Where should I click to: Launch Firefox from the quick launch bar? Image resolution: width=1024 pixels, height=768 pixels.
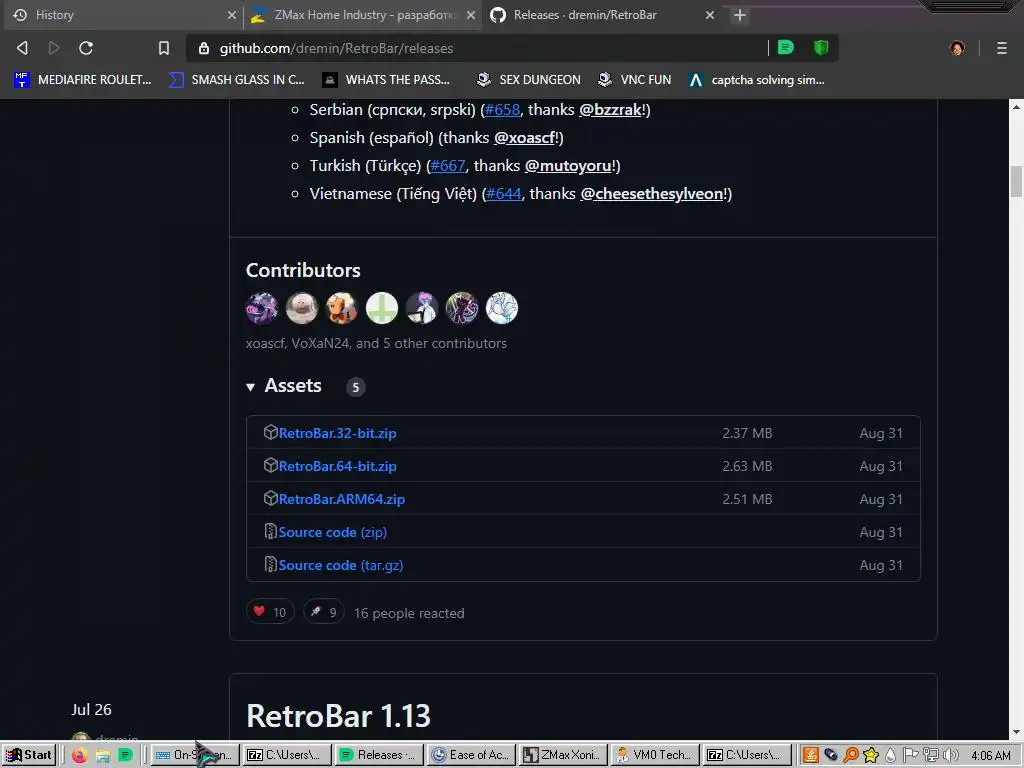(80, 755)
